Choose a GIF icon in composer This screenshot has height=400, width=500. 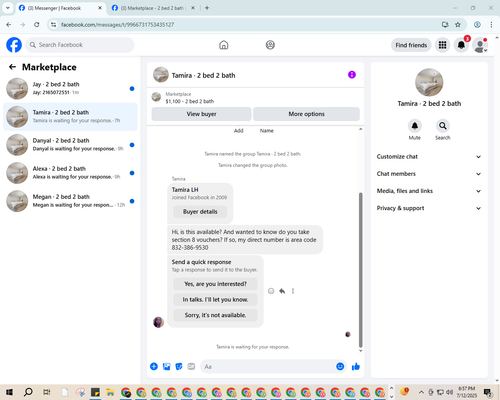(x=191, y=366)
